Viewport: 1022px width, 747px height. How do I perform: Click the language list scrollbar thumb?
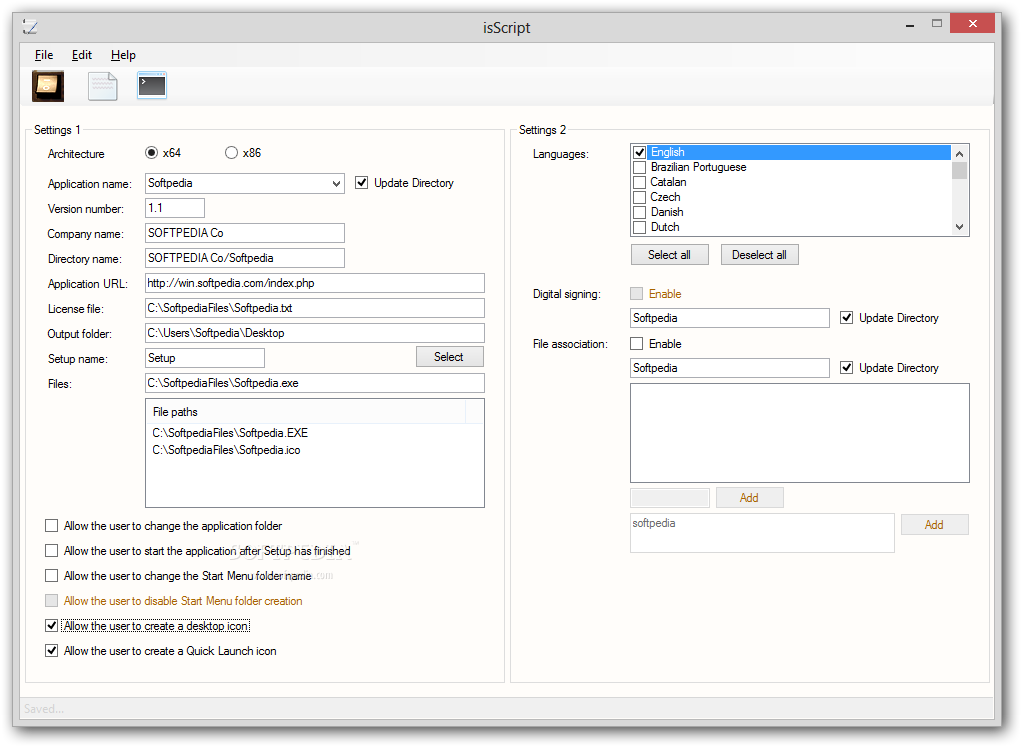click(959, 170)
